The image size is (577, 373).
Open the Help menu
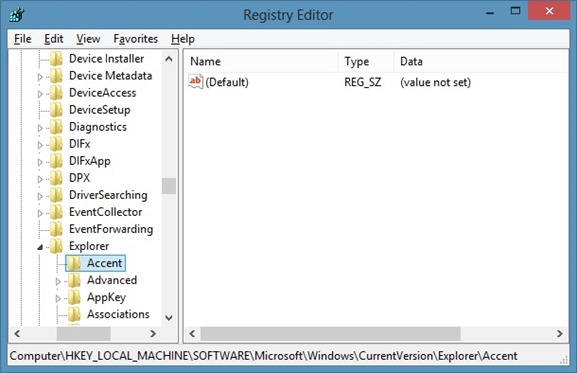pyautogui.click(x=183, y=39)
